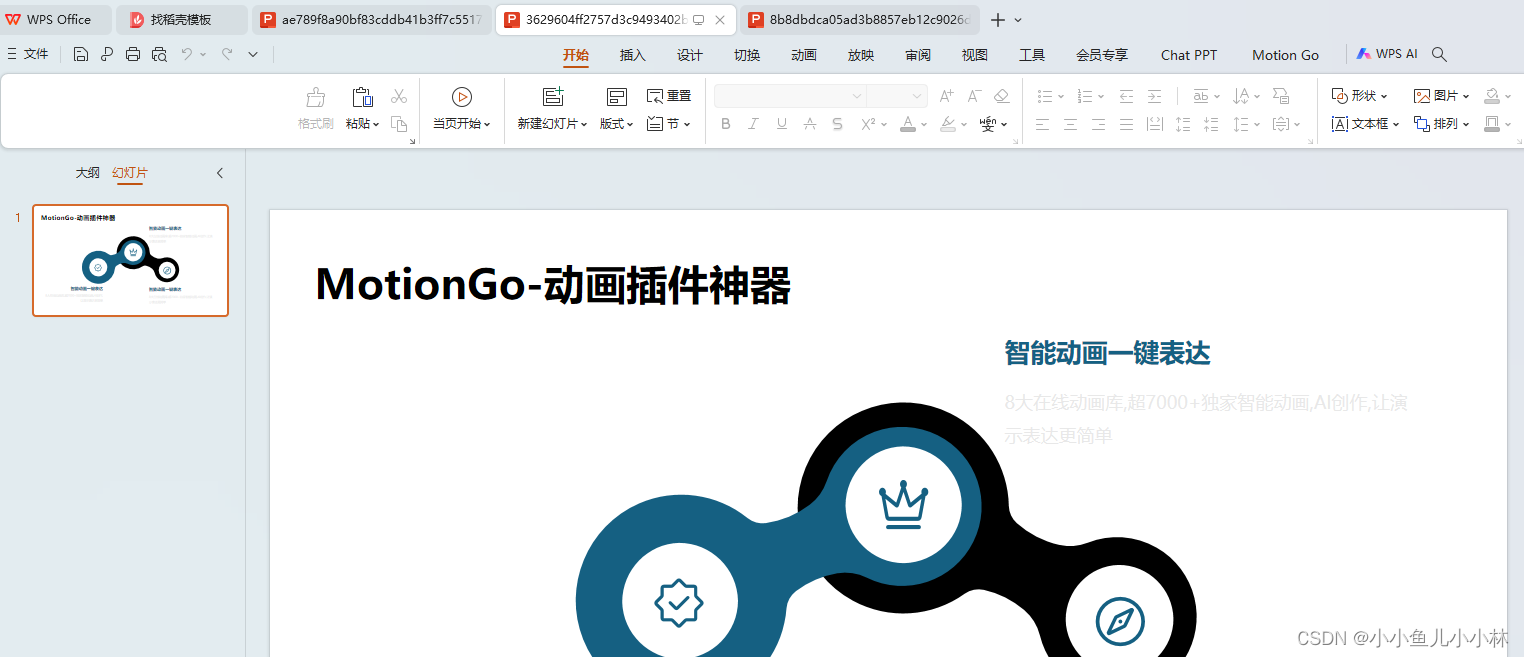
Task: Click the Paste clipboard icon
Action: (362, 97)
